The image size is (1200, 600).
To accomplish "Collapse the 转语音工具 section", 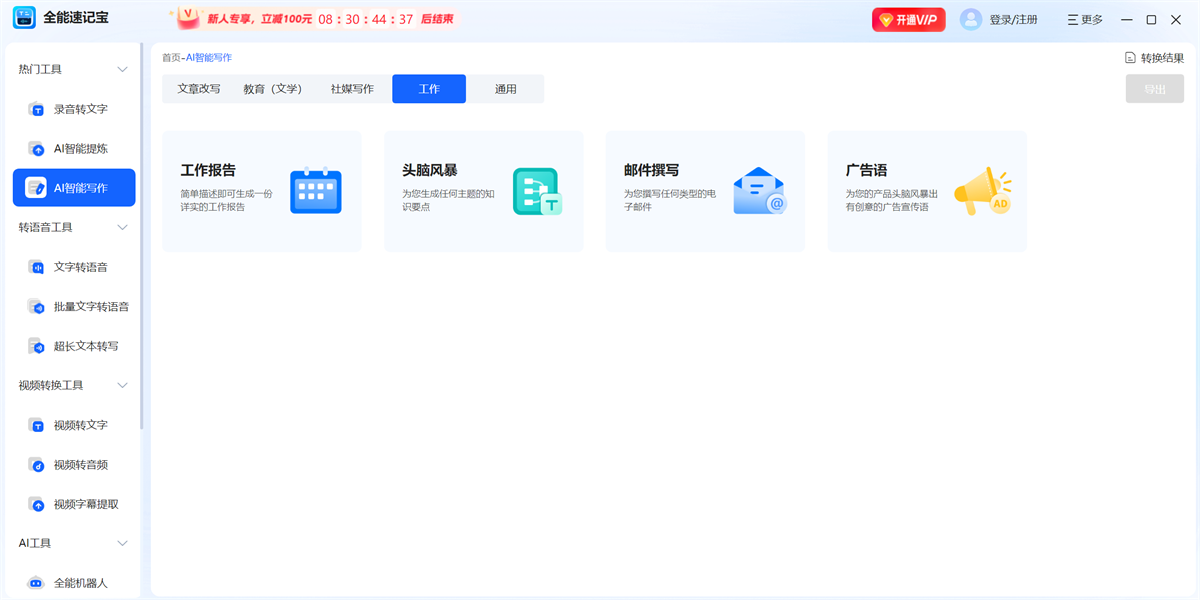I will pos(123,227).
